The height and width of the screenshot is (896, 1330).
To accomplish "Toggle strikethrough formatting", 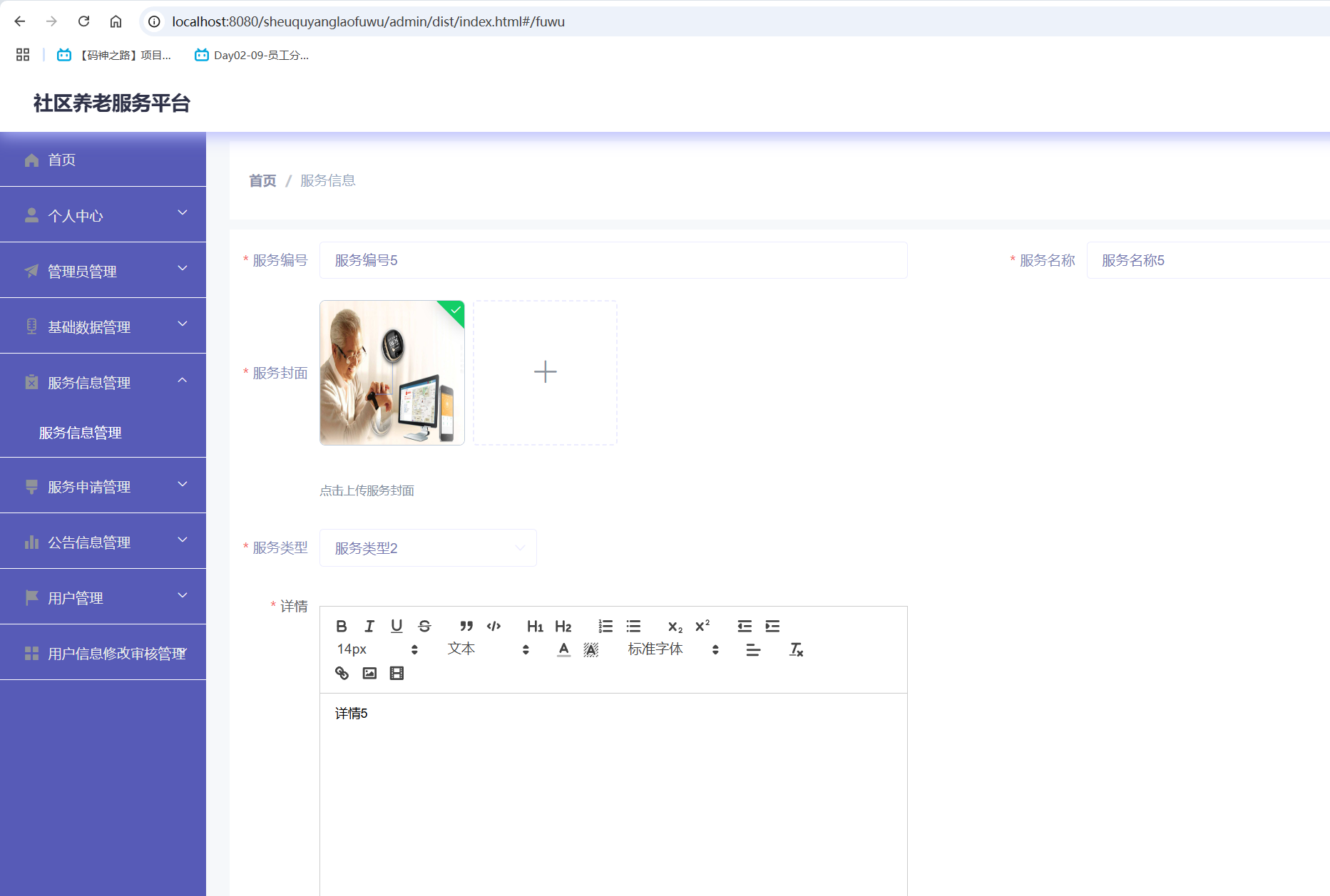I will click(x=424, y=626).
